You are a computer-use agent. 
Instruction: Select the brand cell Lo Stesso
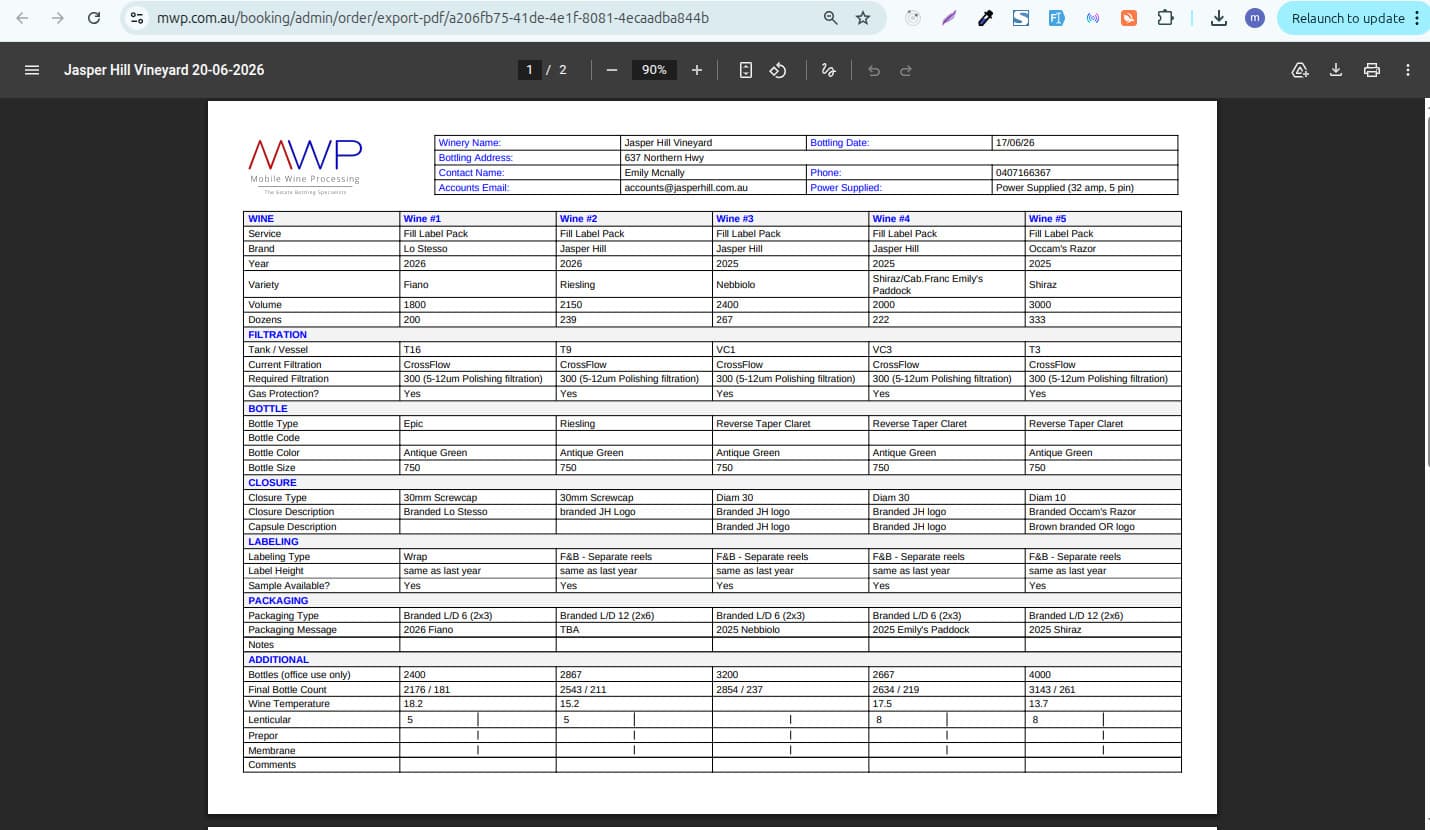pyautogui.click(x=426, y=249)
